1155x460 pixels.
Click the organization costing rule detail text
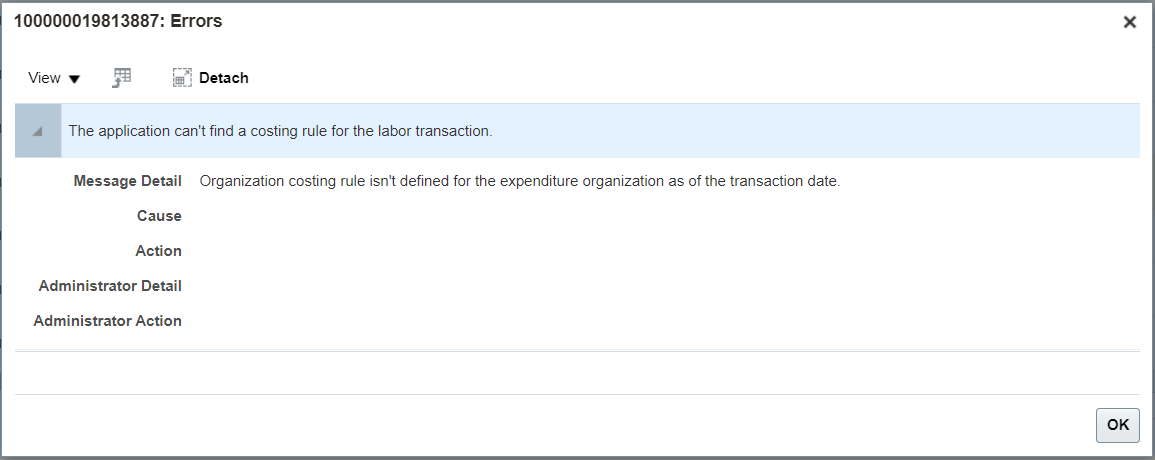[519, 181]
